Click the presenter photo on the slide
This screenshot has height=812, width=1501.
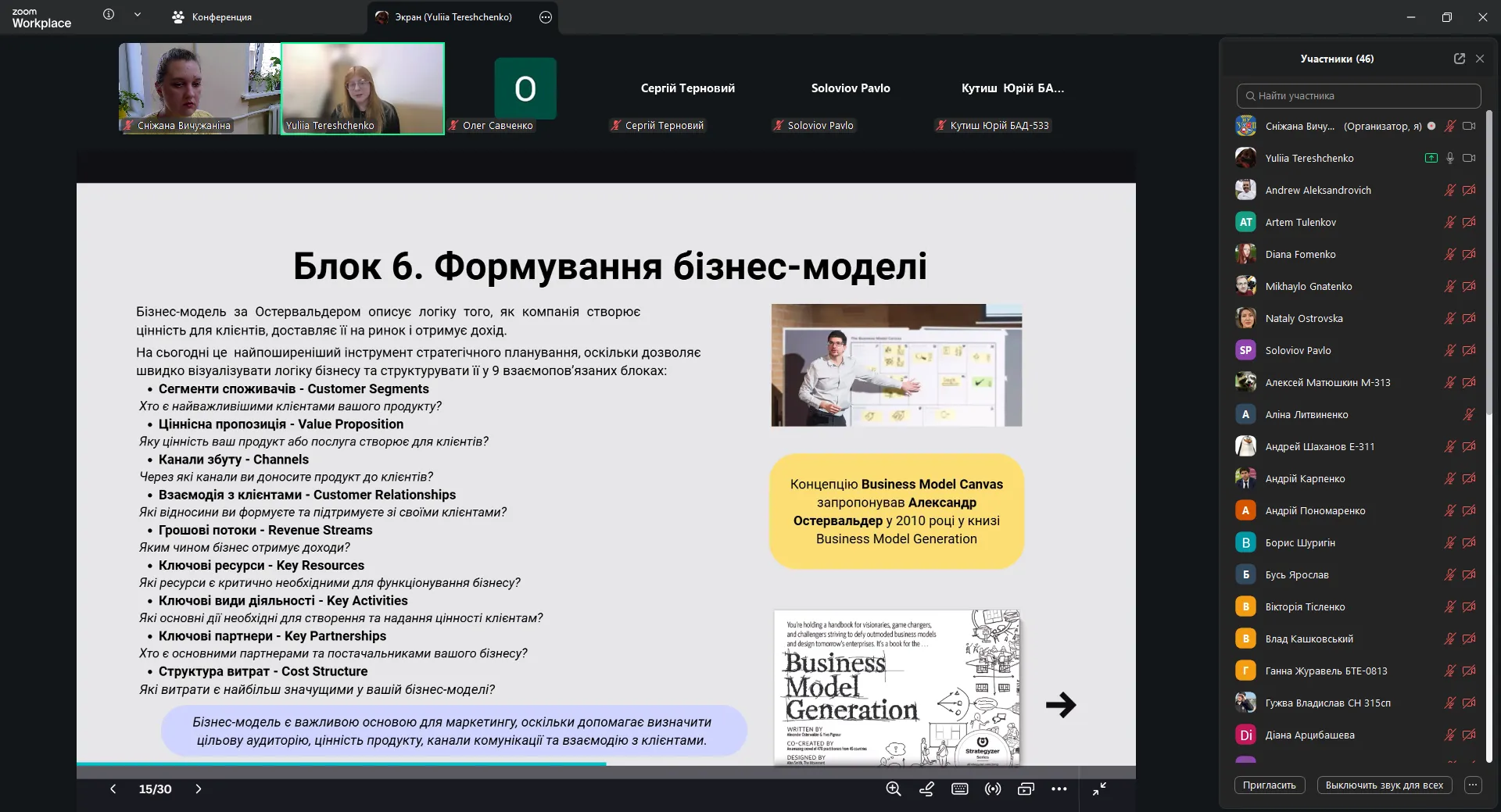pos(897,365)
